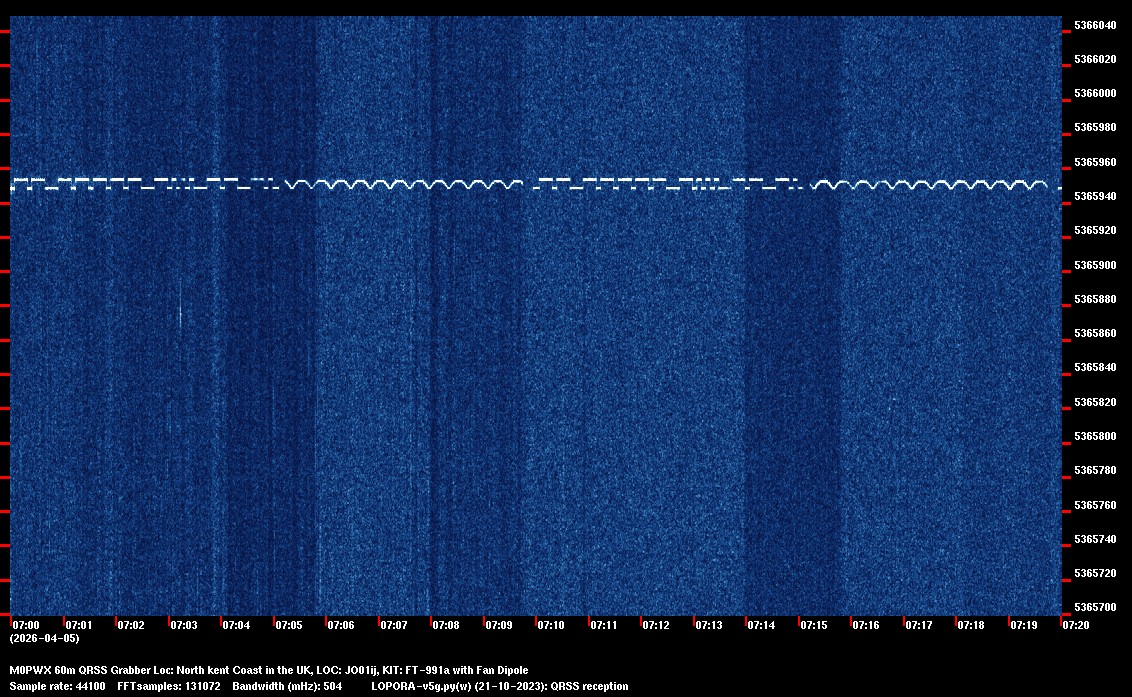Screen dimensions: 1132x697
Task: Click the 07:05 time axis label
Action: [x=289, y=625]
